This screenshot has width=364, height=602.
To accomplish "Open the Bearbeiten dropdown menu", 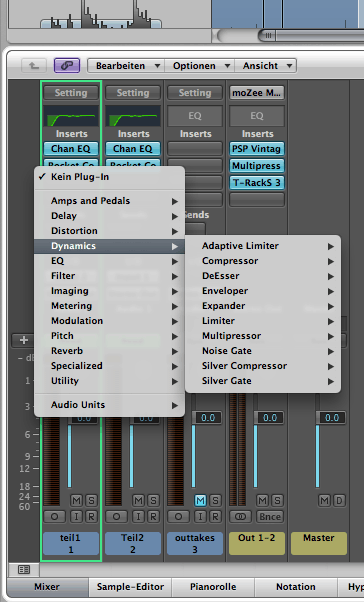I will 126,66.
